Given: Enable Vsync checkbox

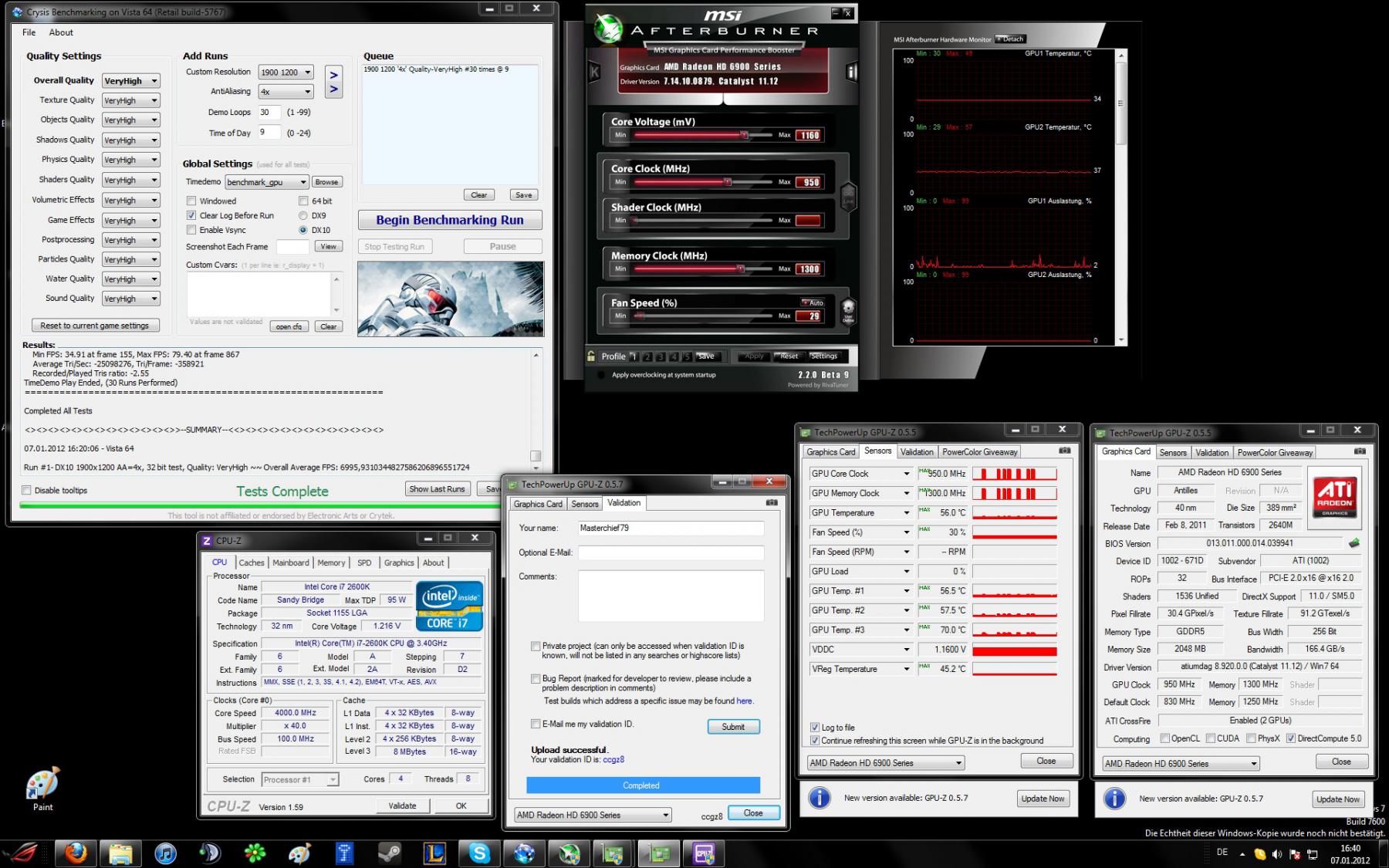Looking at the screenshot, I should pyautogui.click(x=191, y=230).
